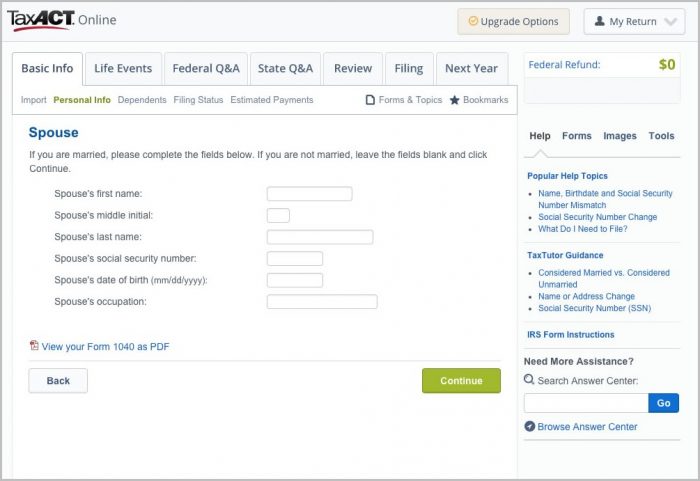Open the Browse Answer Center link
The height and width of the screenshot is (481, 700).
coord(587,427)
